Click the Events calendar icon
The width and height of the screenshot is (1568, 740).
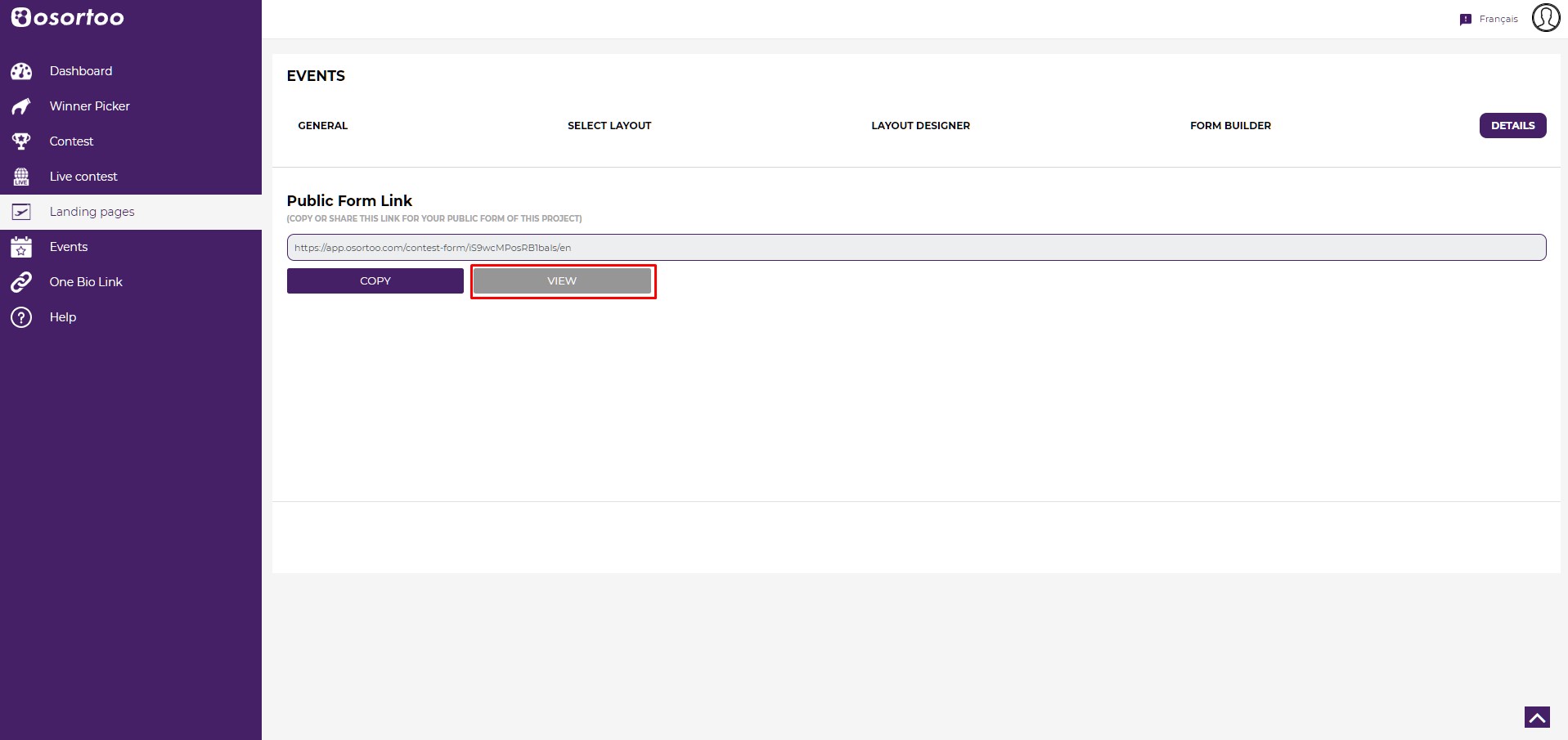(x=21, y=247)
